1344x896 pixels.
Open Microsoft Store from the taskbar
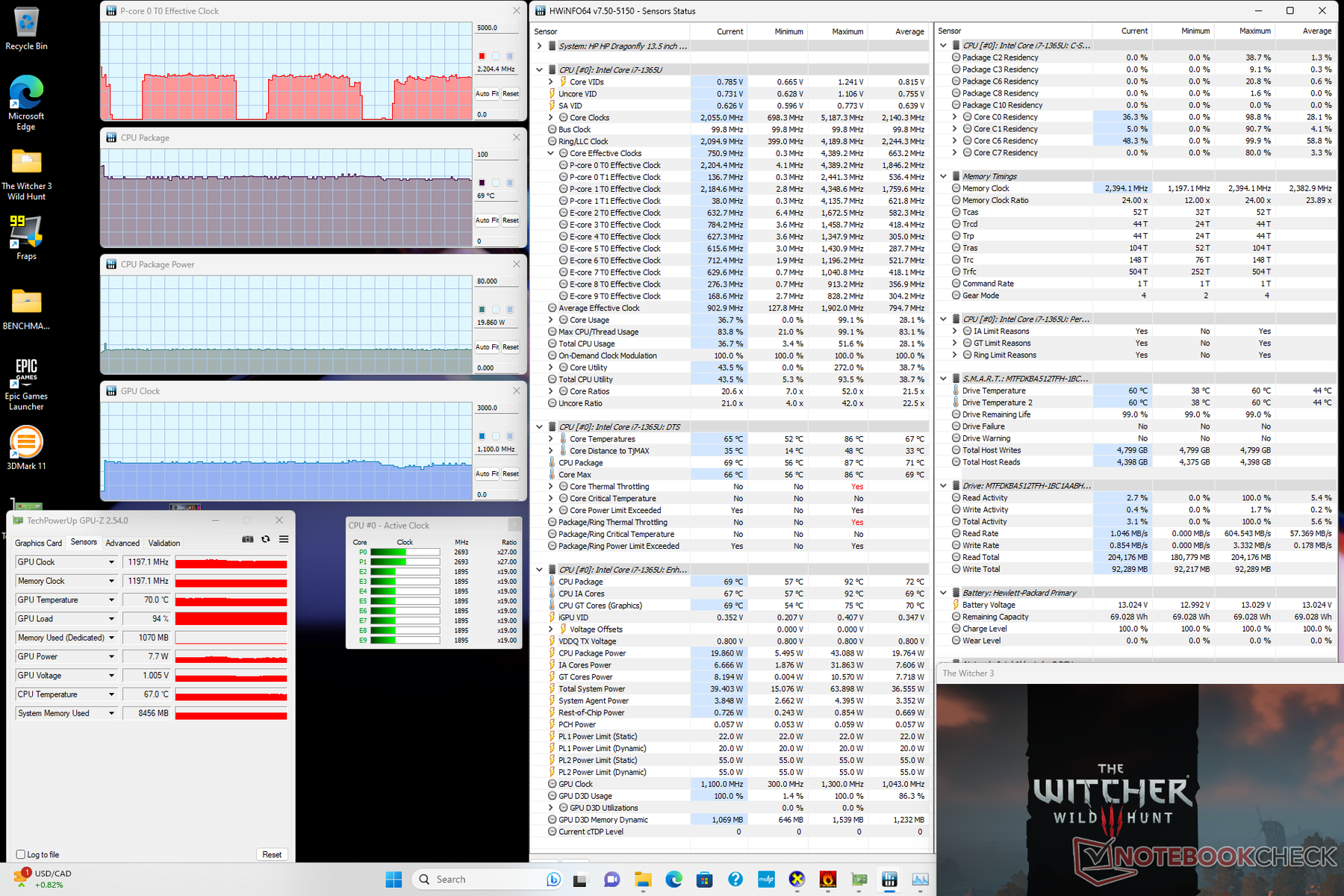pos(704,880)
